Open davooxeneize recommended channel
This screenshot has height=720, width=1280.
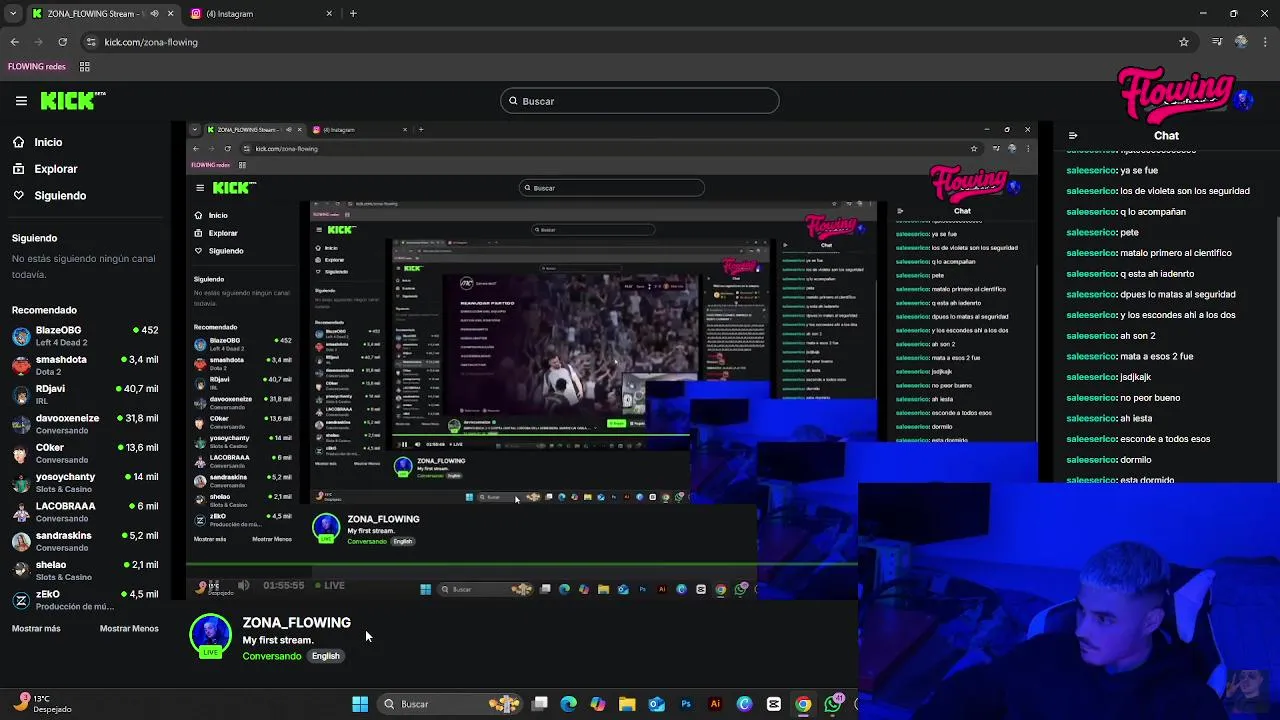point(85,424)
